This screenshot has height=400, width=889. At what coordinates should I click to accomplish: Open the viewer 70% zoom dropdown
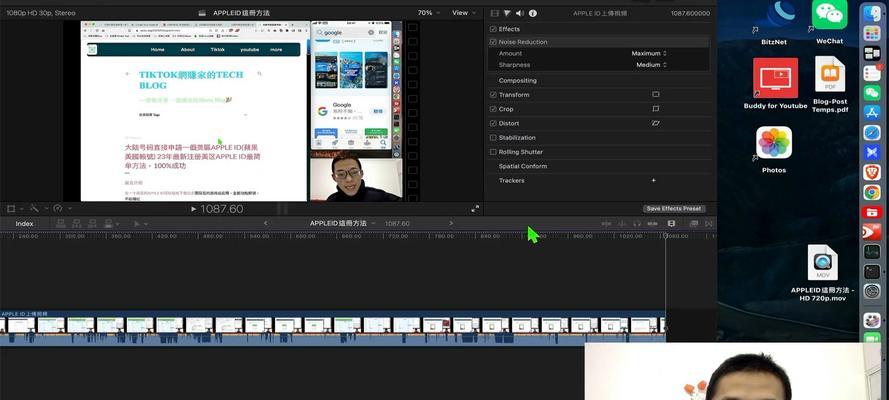pyautogui.click(x=428, y=12)
